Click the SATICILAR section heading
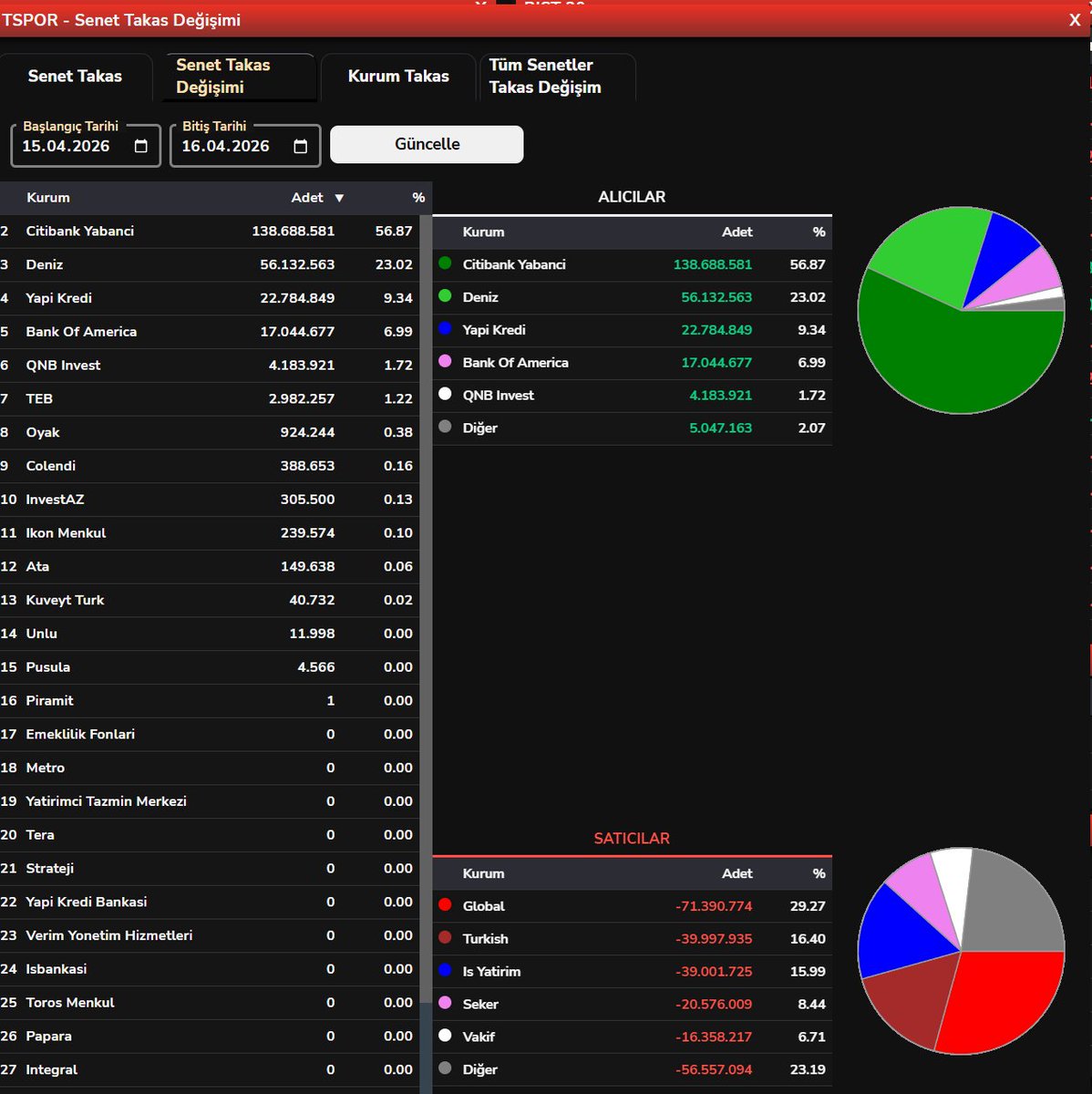The width and height of the screenshot is (1092, 1094). [x=632, y=839]
